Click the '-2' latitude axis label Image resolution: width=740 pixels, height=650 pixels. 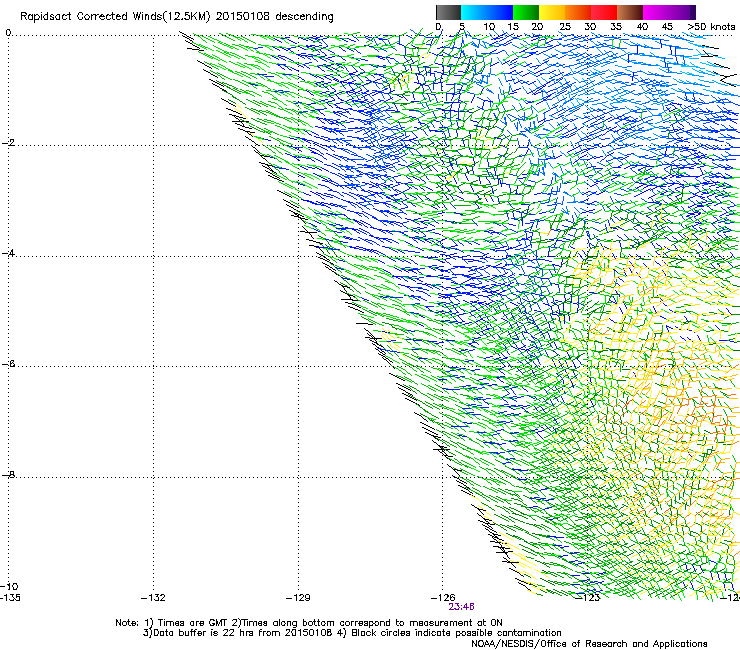8,143
